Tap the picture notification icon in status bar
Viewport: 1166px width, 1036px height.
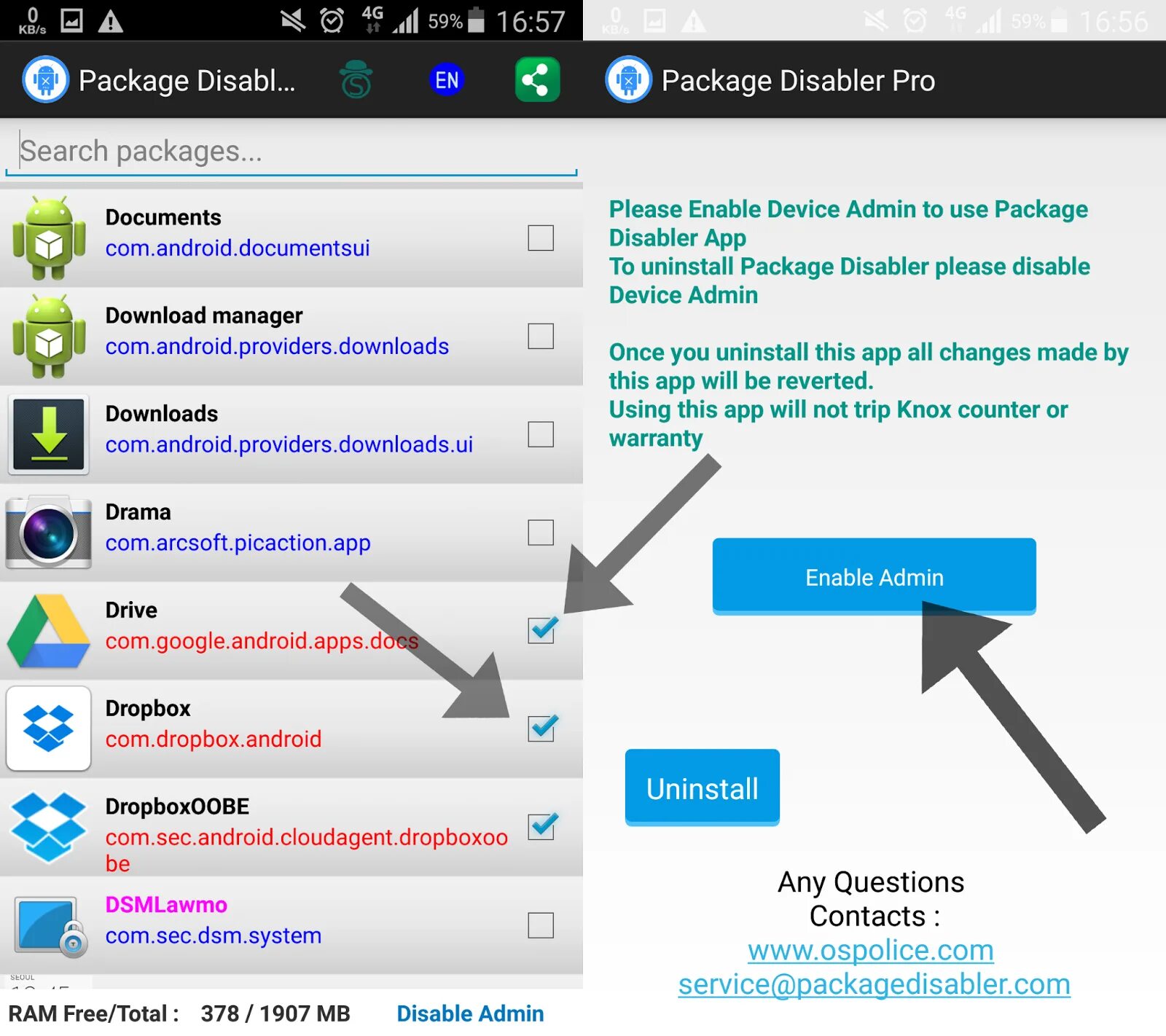71,20
